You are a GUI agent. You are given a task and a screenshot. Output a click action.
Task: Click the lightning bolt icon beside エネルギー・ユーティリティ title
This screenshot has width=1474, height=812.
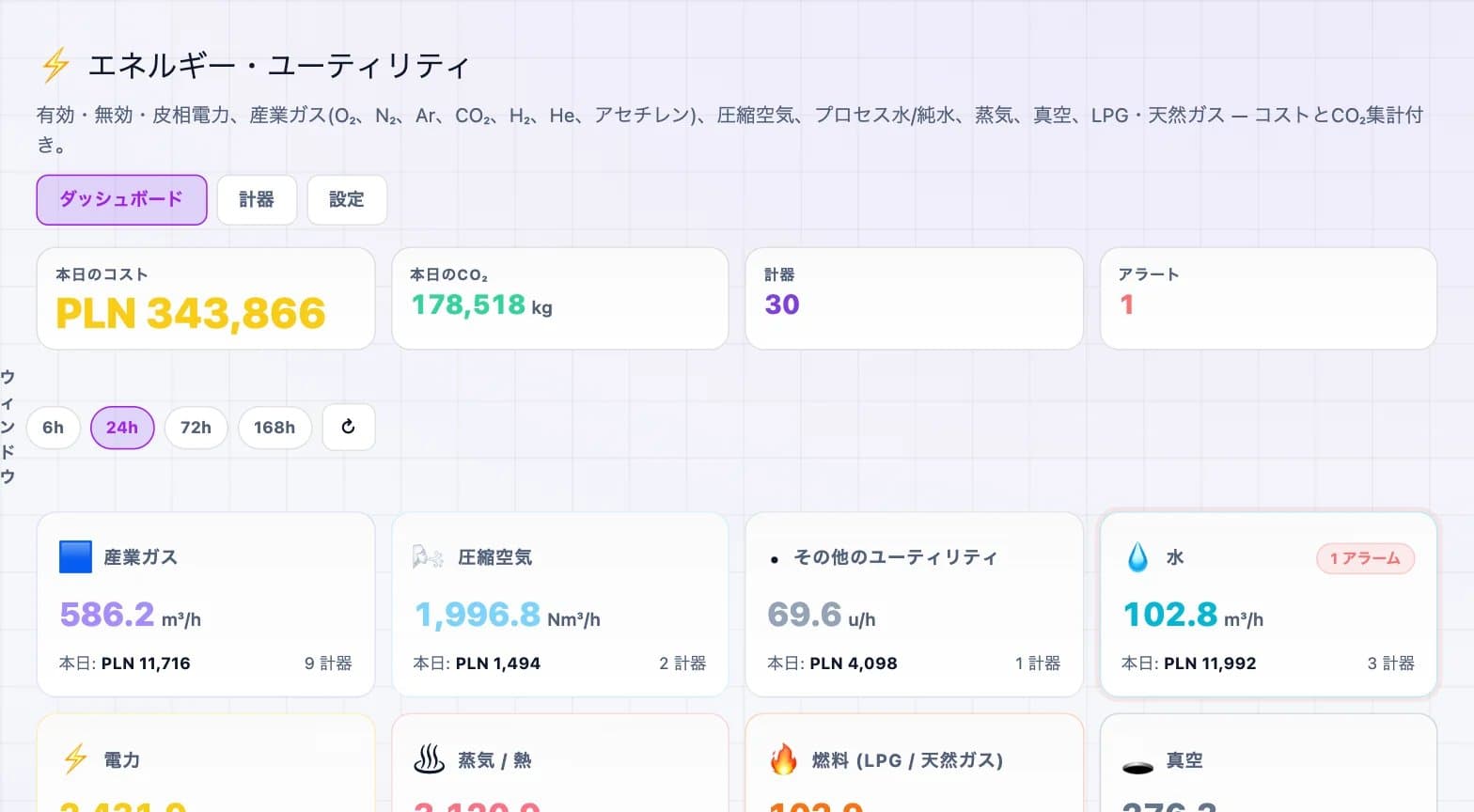[x=55, y=65]
